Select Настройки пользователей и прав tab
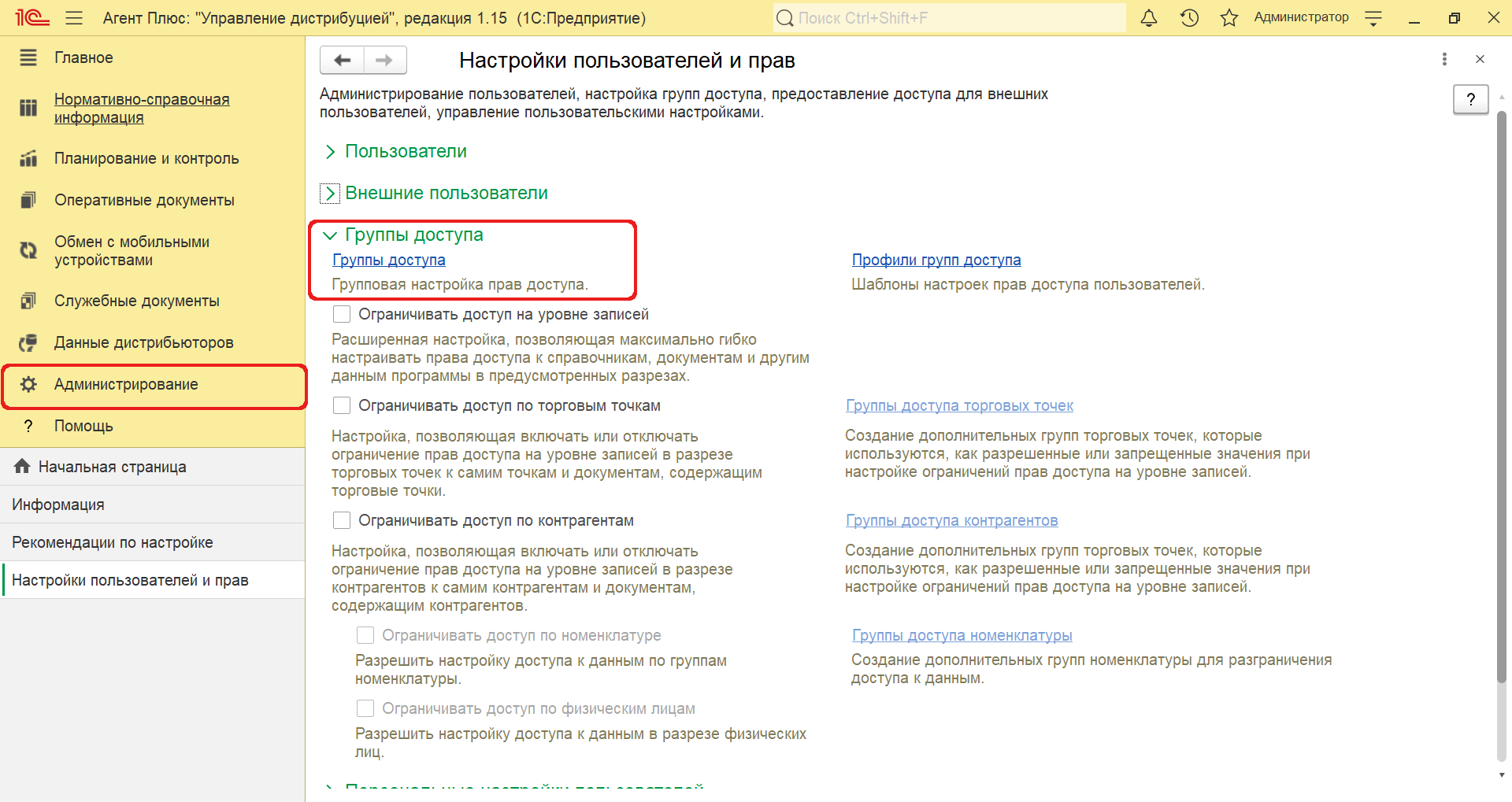This screenshot has height=802, width=1512. click(x=152, y=580)
